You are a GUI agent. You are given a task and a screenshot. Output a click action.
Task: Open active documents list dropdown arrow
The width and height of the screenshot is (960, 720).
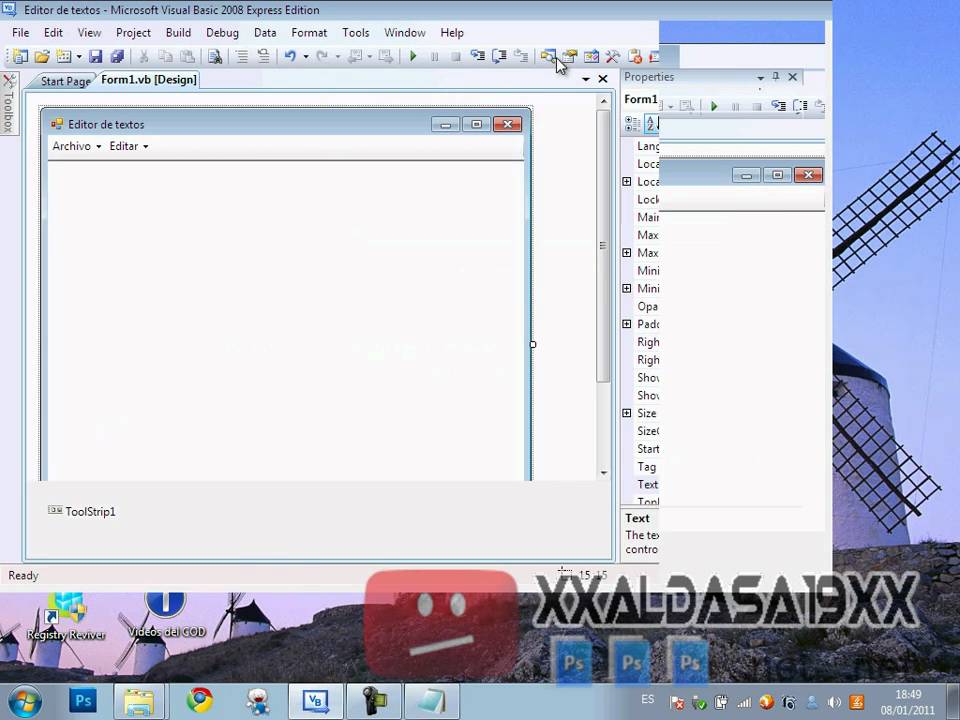586,80
